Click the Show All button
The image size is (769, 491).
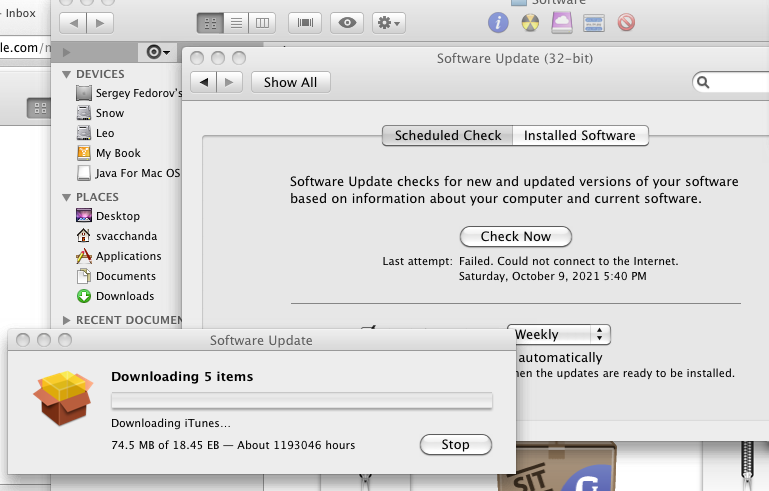point(290,82)
